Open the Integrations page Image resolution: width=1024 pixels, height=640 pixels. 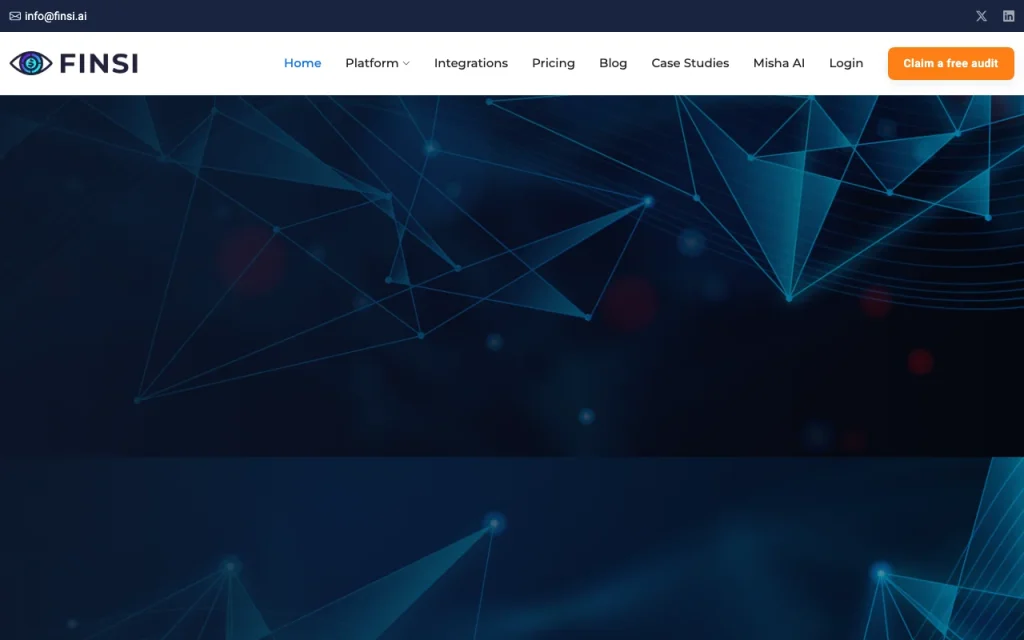(471, 63)
